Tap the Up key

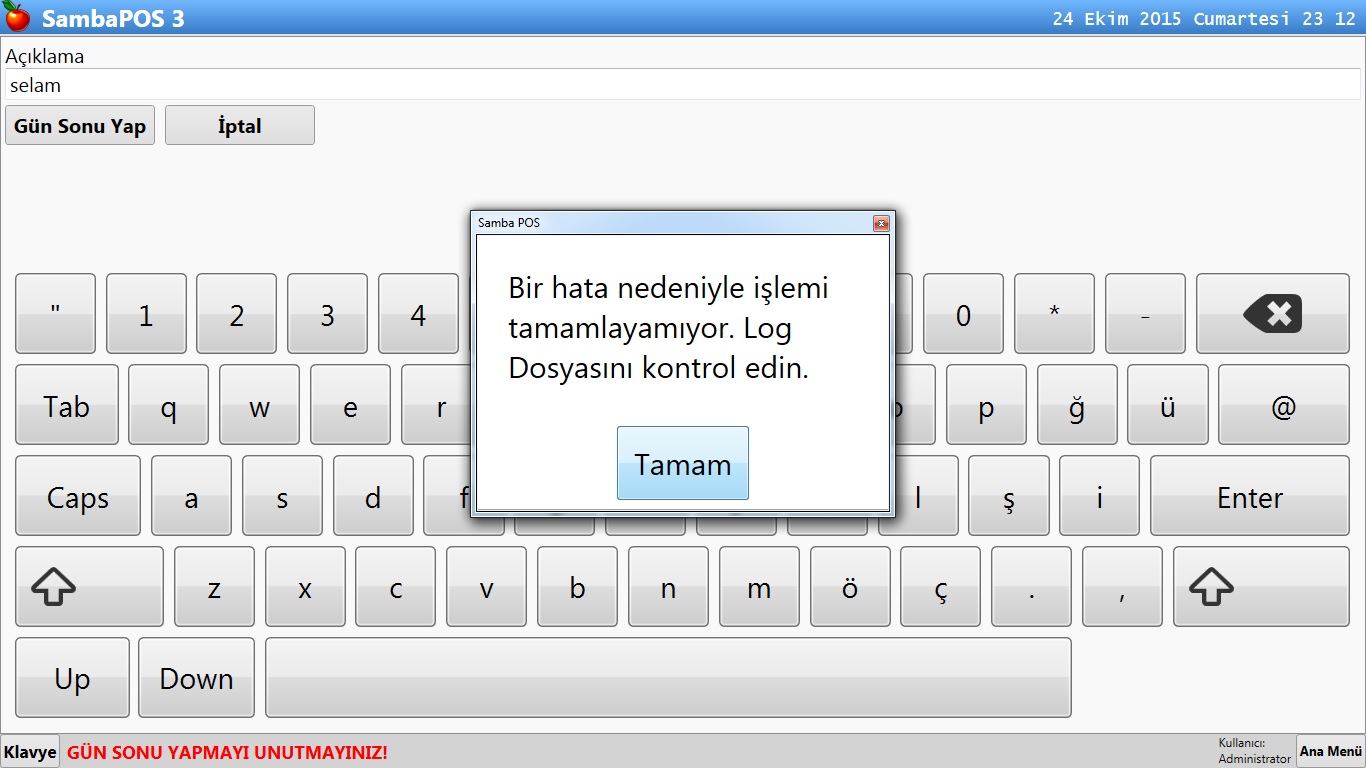pos(72,678)
